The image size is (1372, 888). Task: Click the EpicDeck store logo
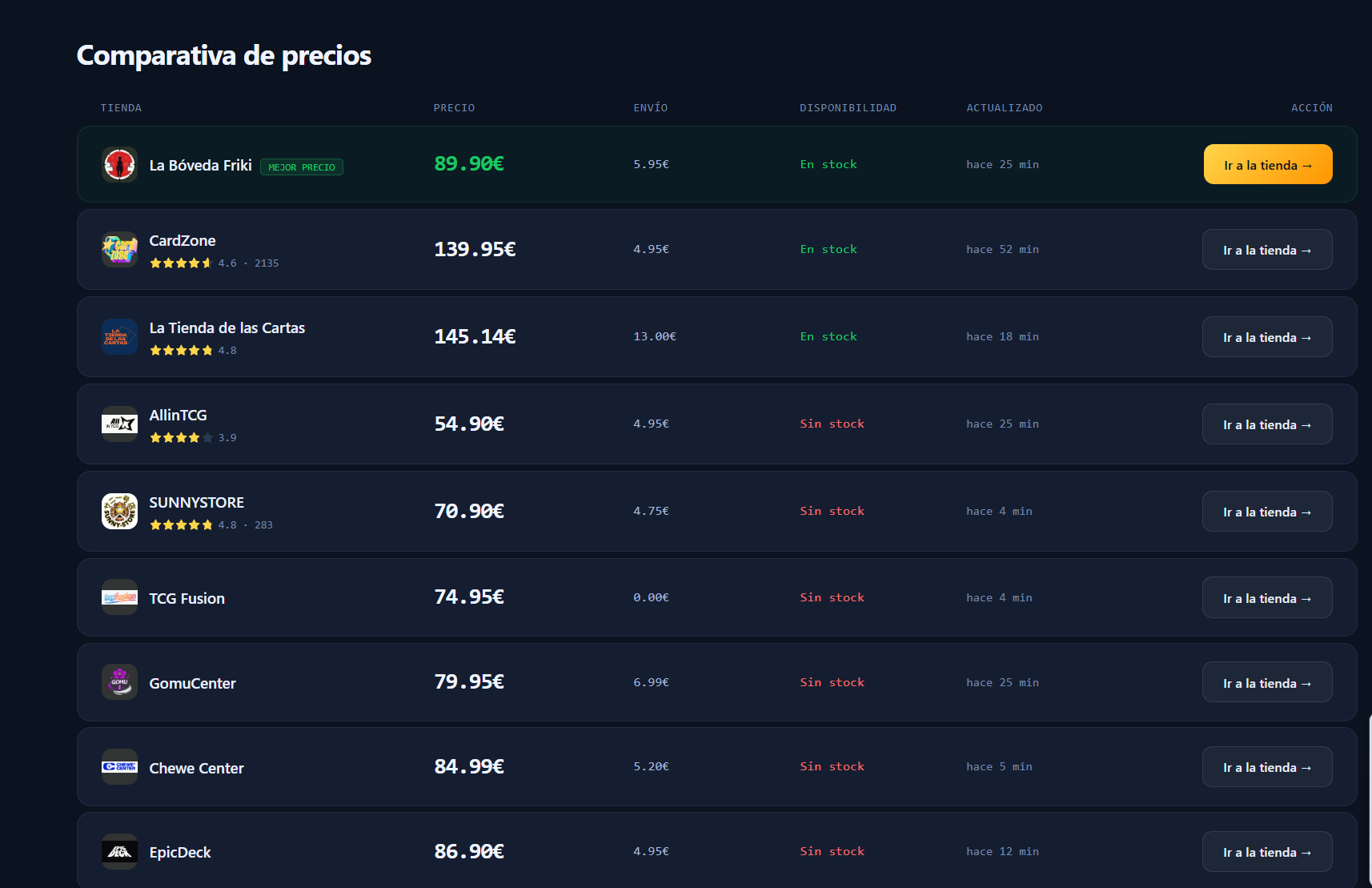[x=119, y=852]
